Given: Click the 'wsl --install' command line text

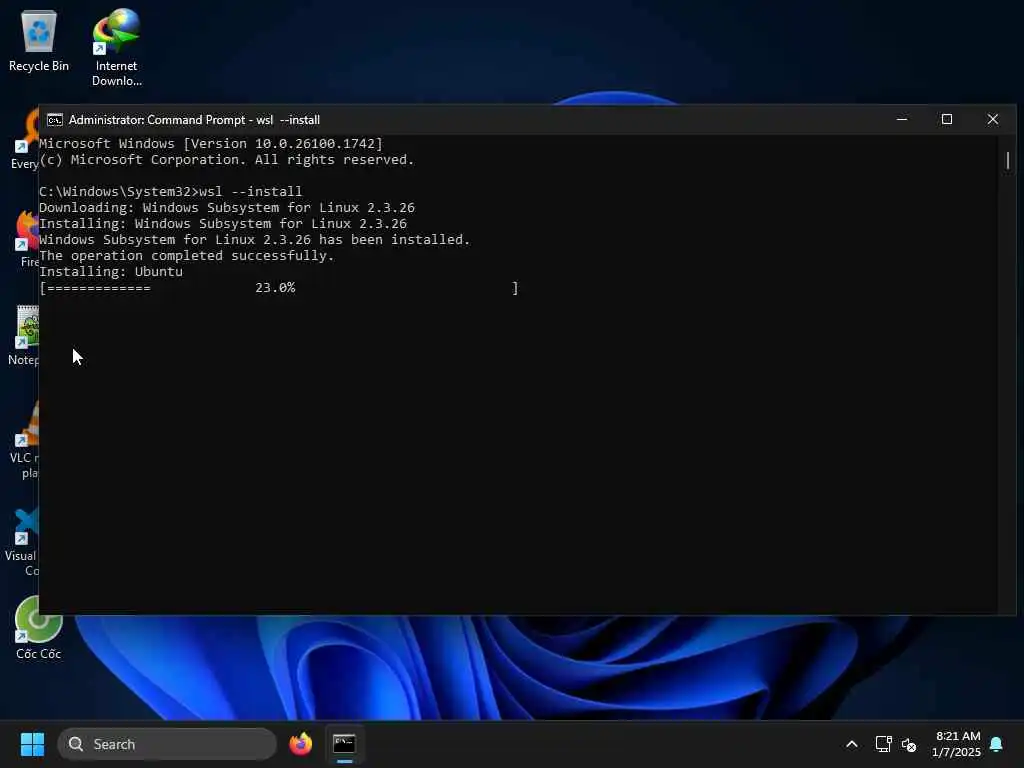Looking at the screenshot, I should [251, 191].
